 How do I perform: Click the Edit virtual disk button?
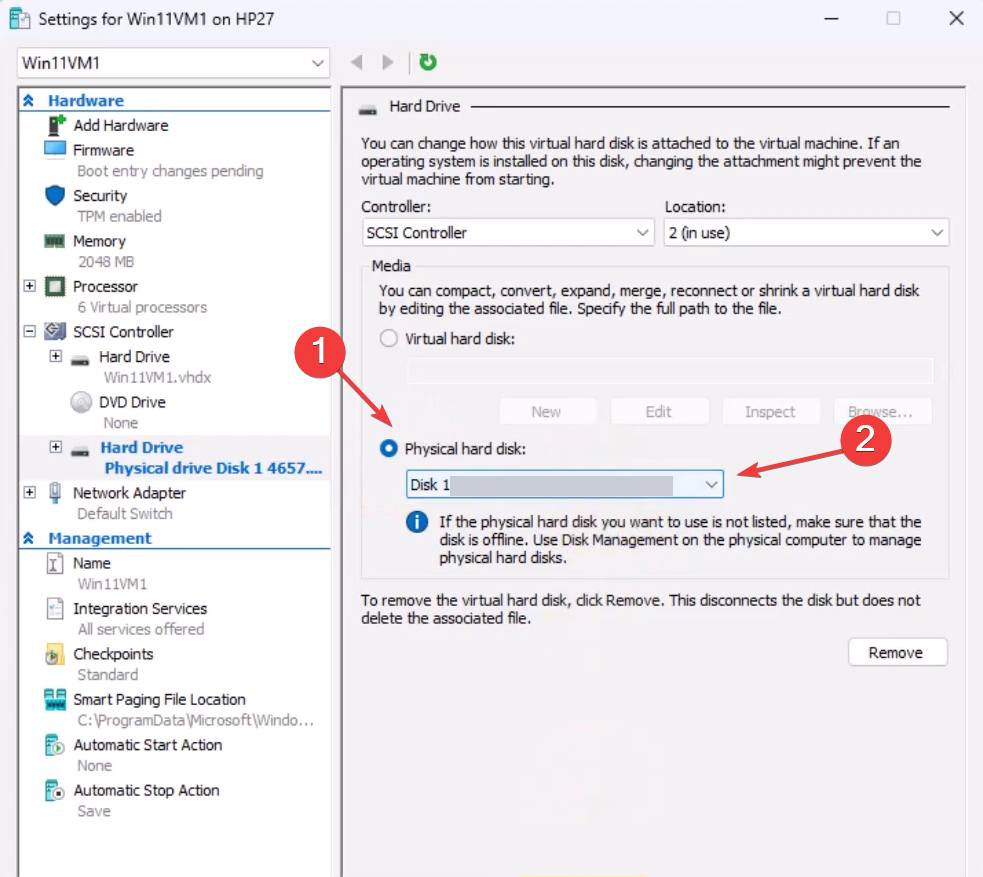click(x=659, y=411)
